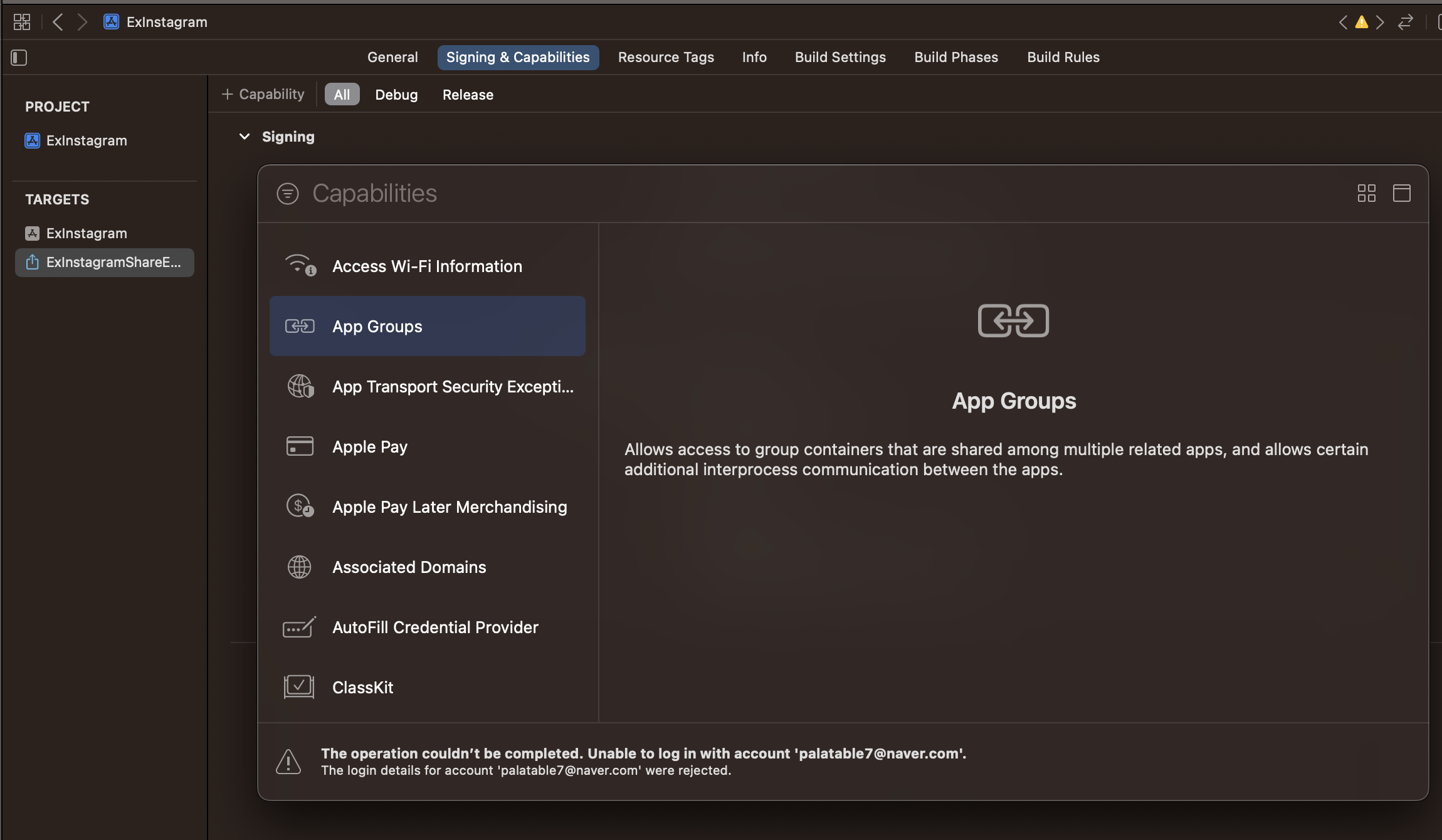Click the filter icon beside Capabilities title
This screenshot has width=1442, height=840.
[x=288, y=194]
